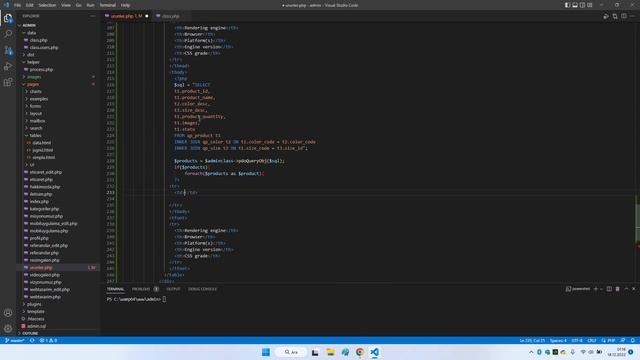This screenshot has width=640, height=360.
Task: Open Windows Start menu
Action: pos(266,352)
